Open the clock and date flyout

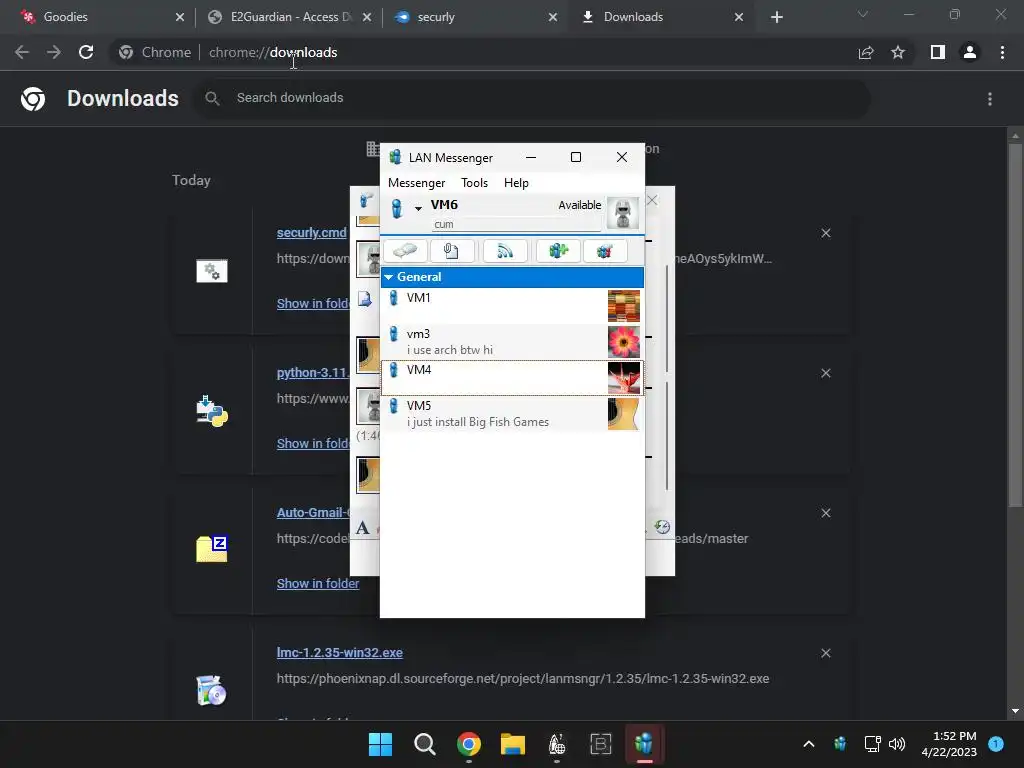point(950,744)
